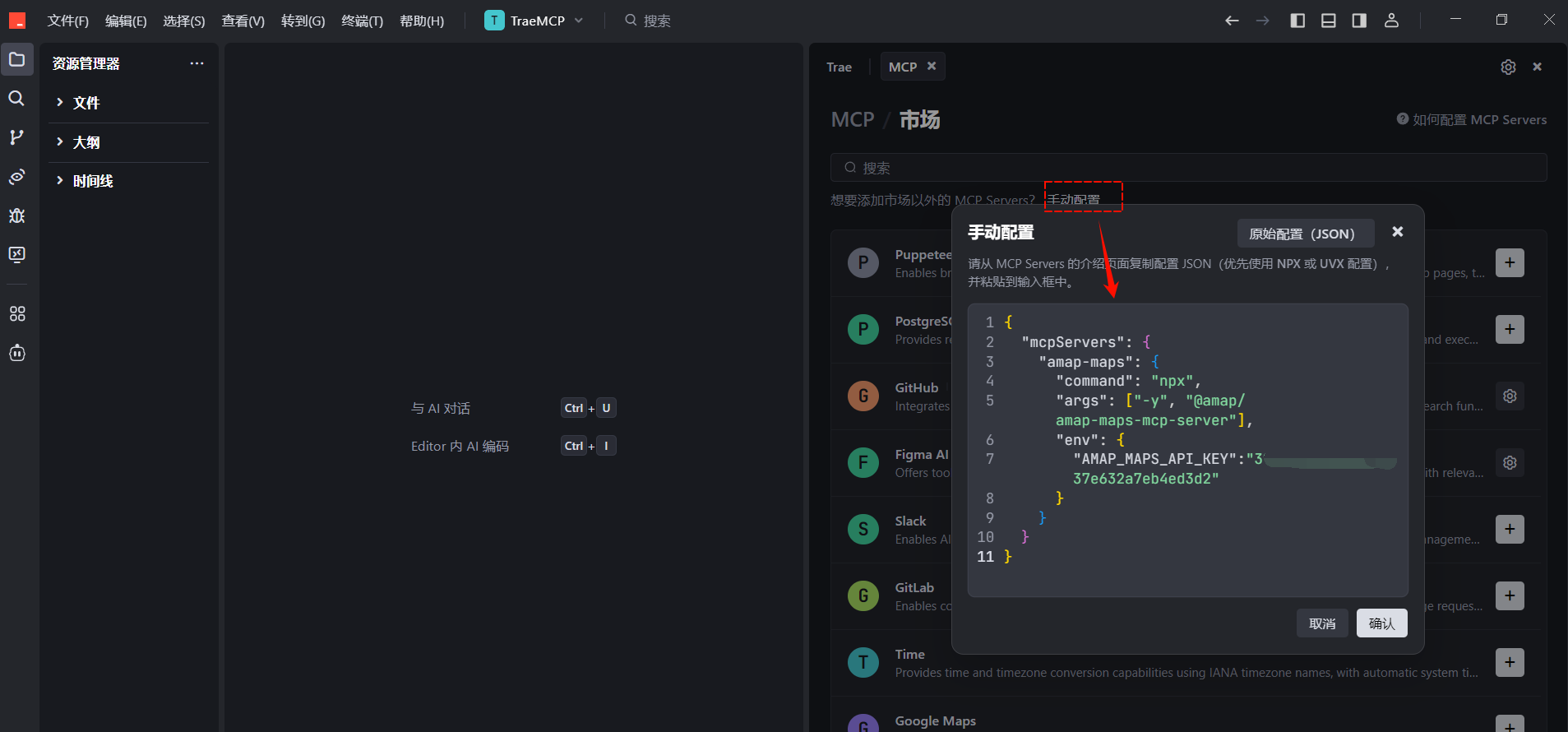Close the MCP tab
The image size is (1568, 732).
tap(932, 67)
